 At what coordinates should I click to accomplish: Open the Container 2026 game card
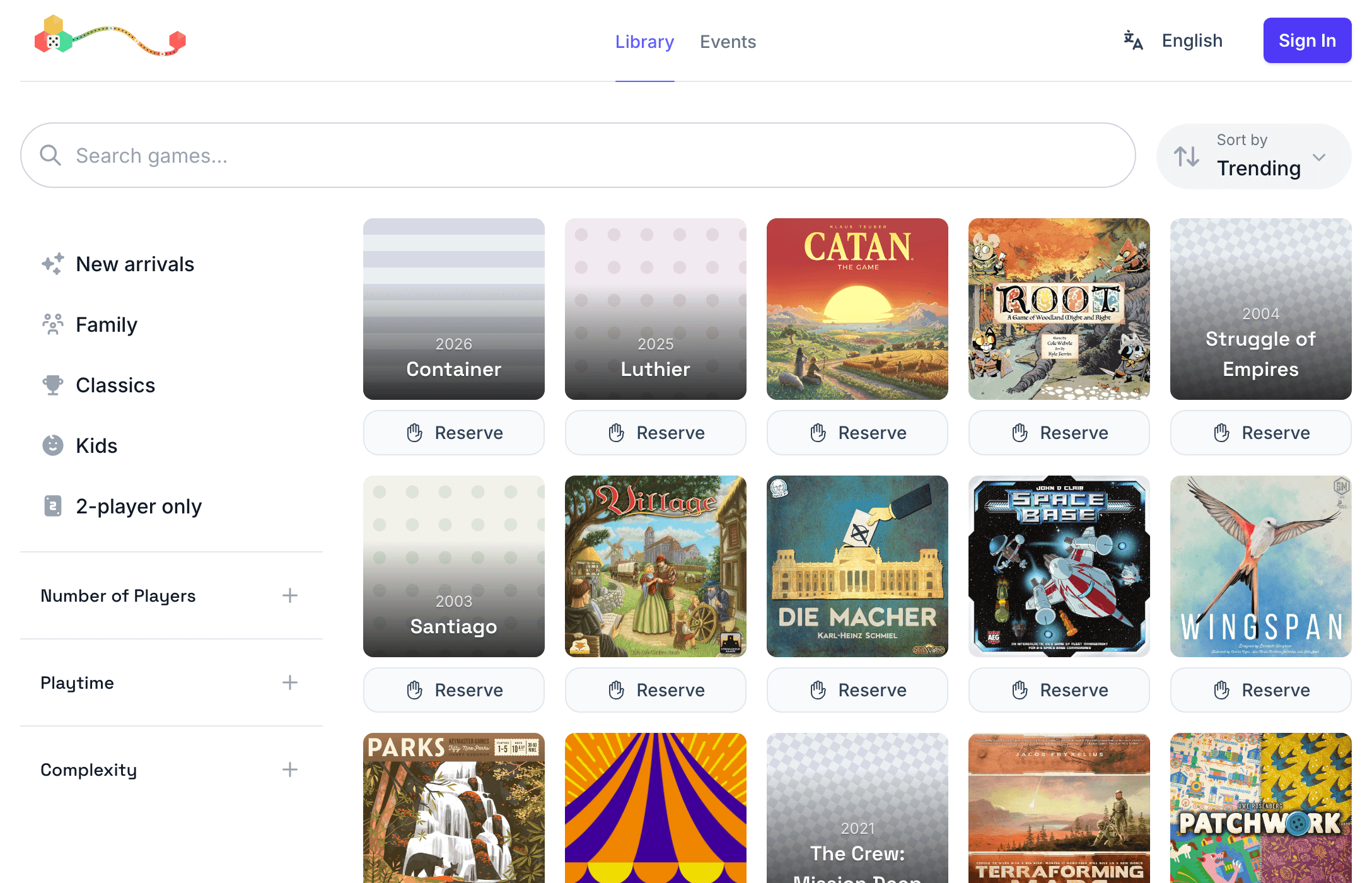tap(454, 309)
